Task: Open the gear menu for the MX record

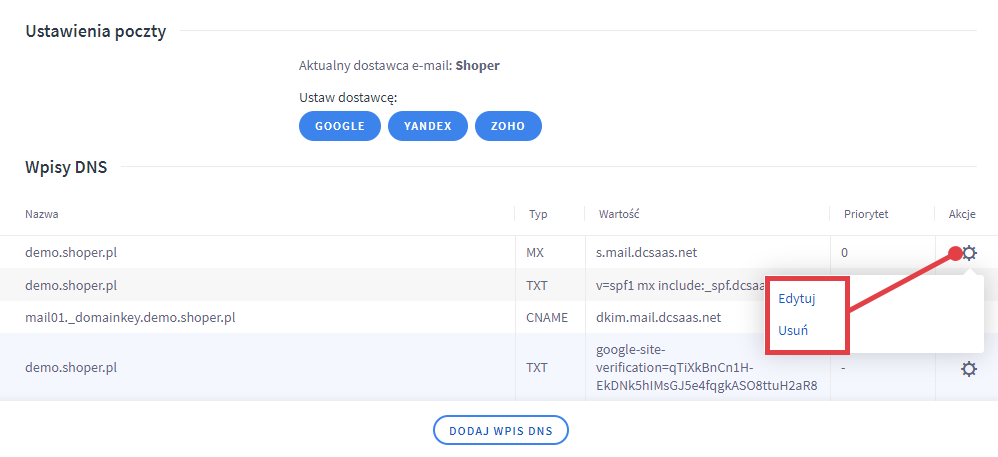Action: click(968, 253)
